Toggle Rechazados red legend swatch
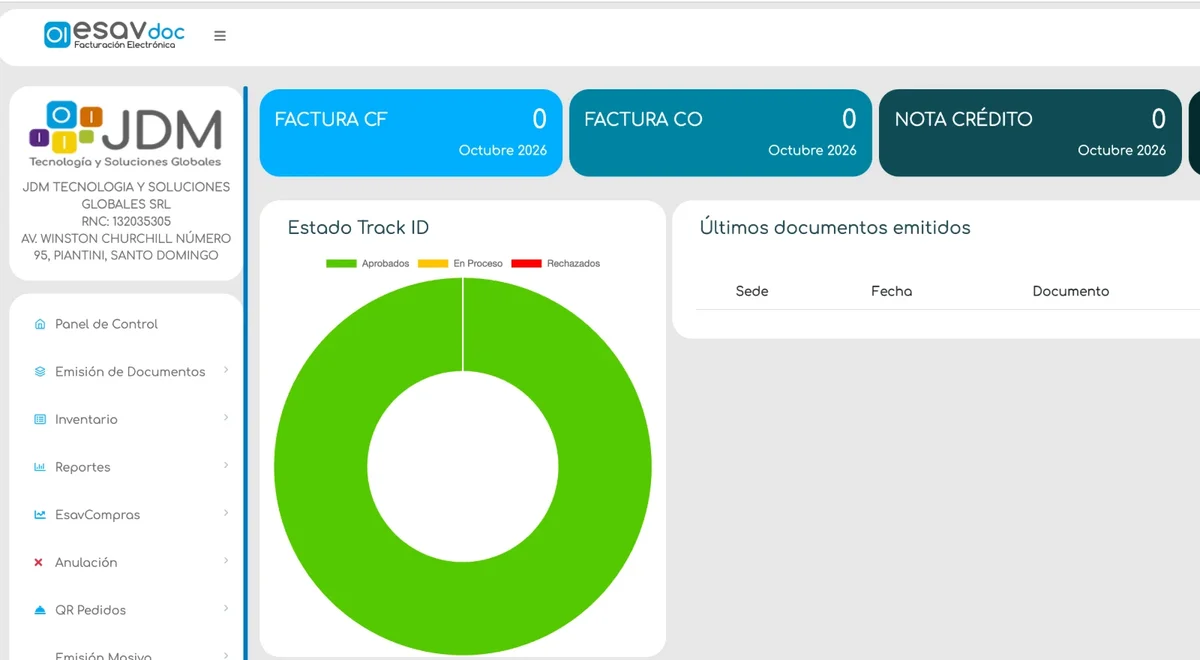1200x660 pixels. click(526, 264)
